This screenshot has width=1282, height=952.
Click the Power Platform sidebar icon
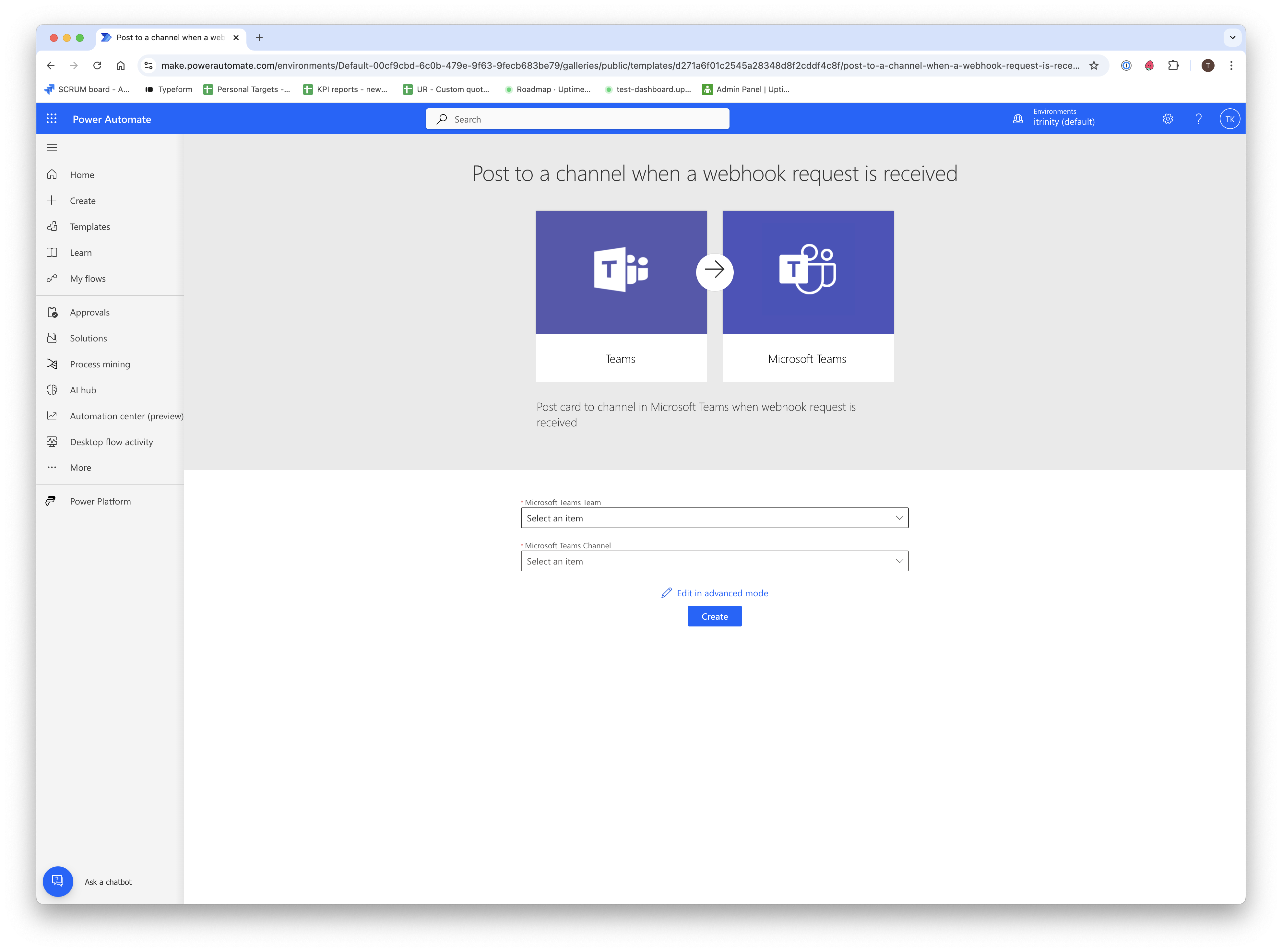(x=51, y=501)
